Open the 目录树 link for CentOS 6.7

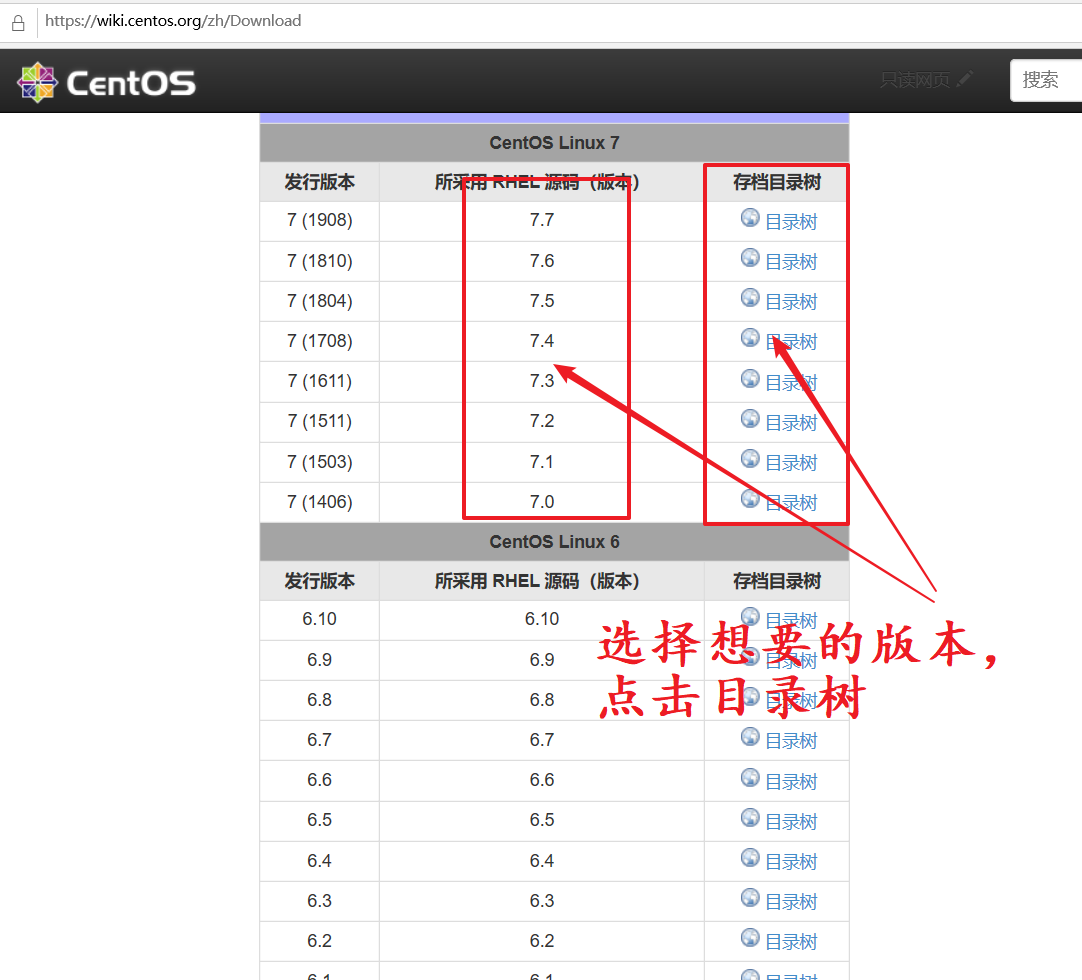791,741
